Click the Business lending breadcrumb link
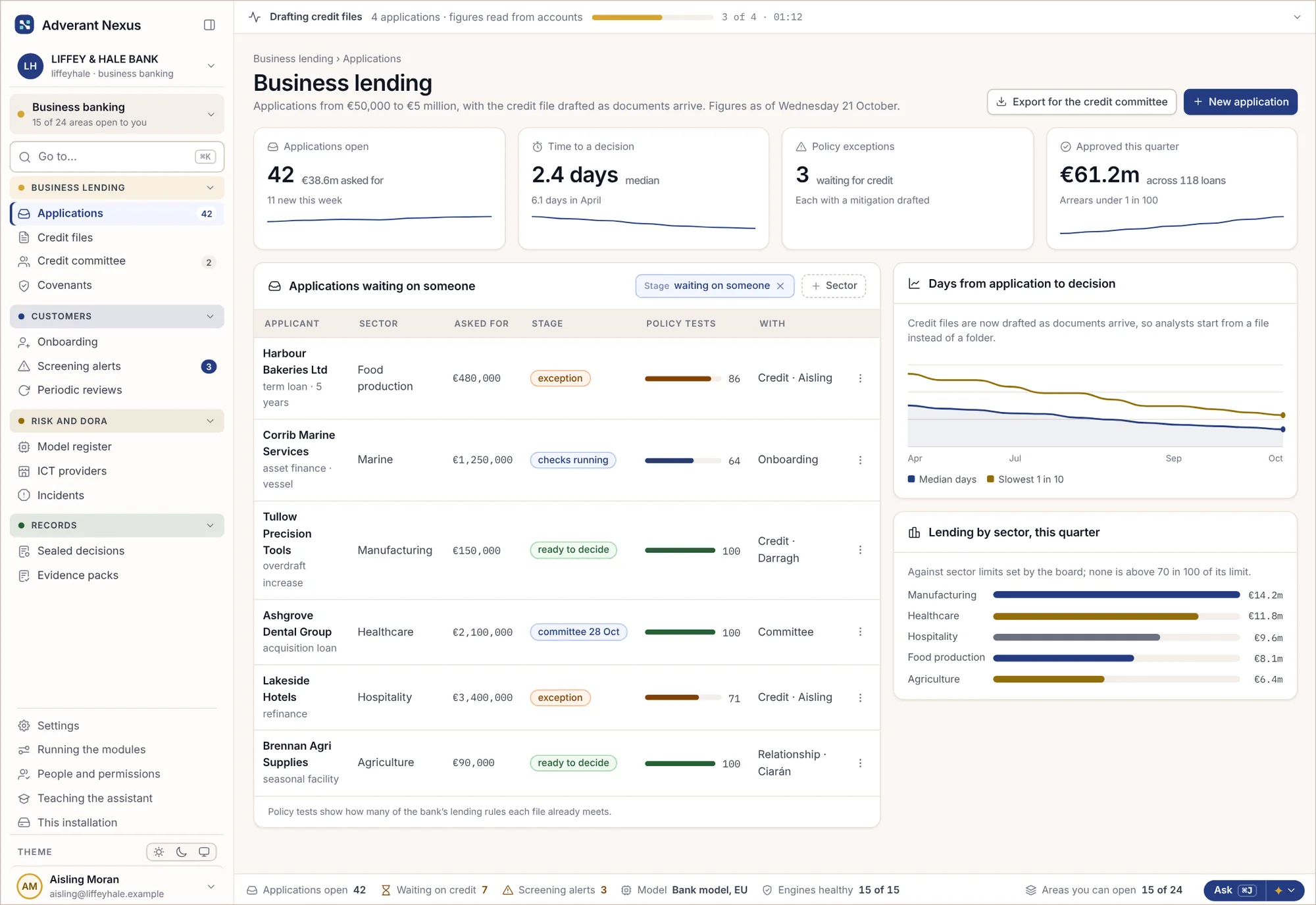 pyautogui.click(x=293, y=59)
